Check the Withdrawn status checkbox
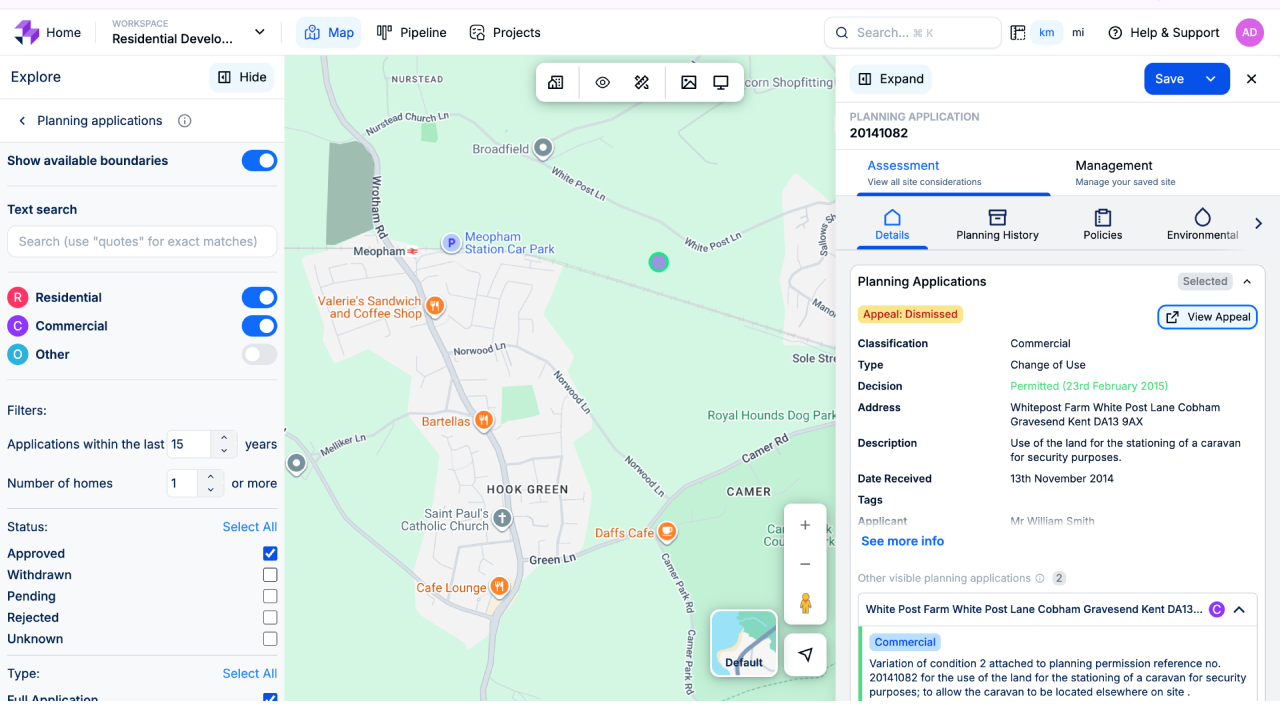This screenshot has width=1280, height=720. [270, 575]
